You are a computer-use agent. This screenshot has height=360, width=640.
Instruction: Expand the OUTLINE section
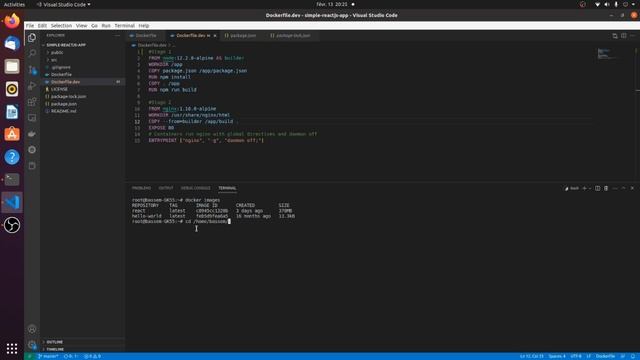(55, 342)
